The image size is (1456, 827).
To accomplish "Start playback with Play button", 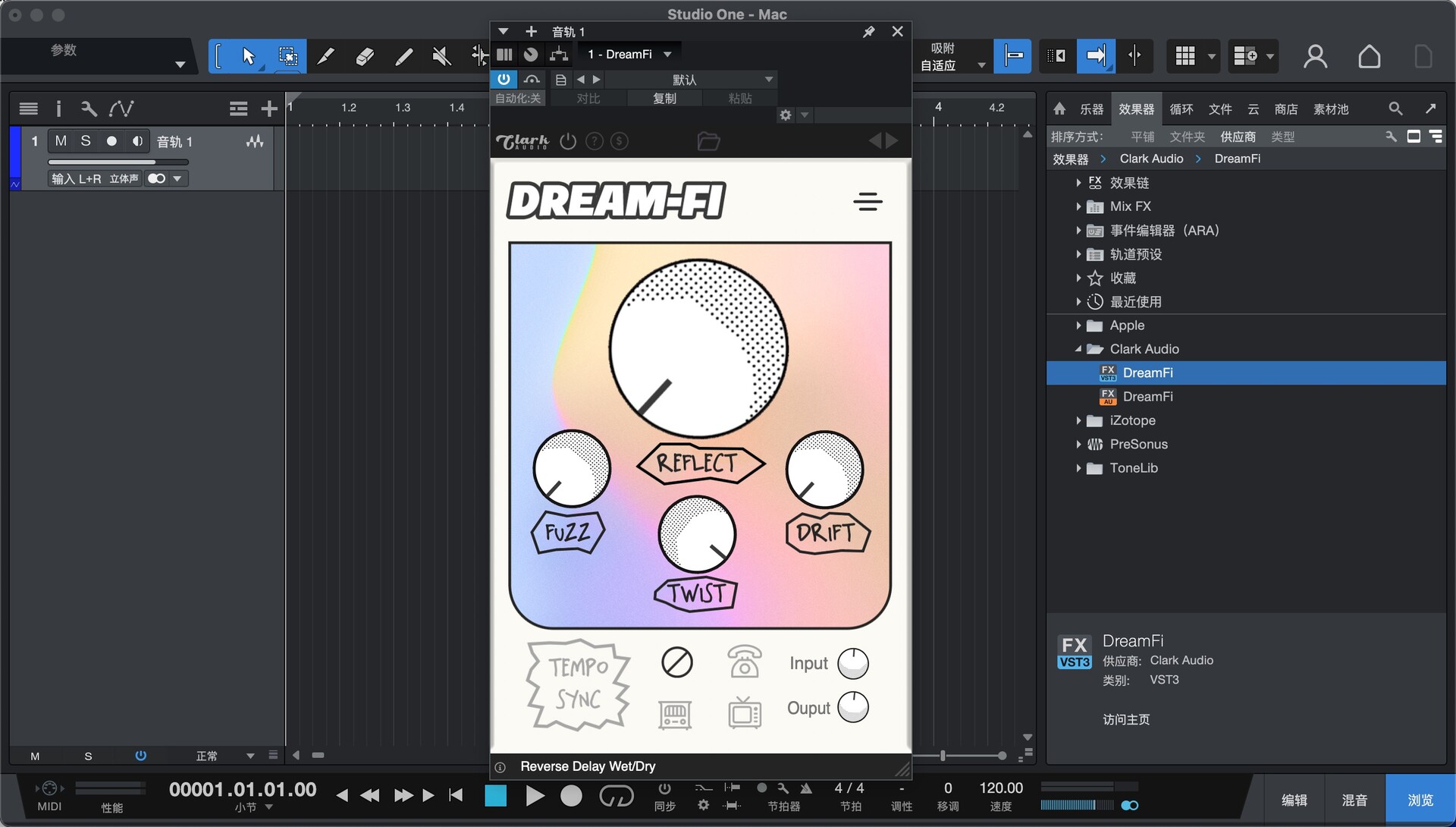I will coord(535,795).
